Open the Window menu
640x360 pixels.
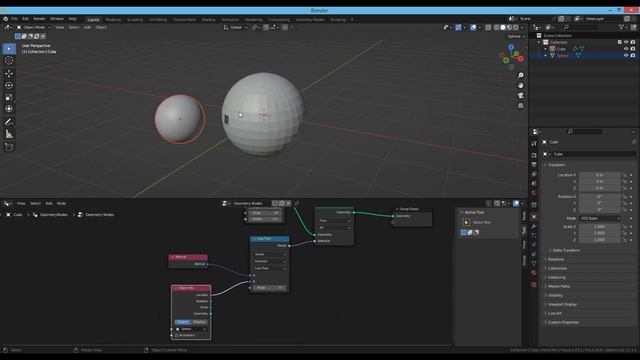point(57,19)
